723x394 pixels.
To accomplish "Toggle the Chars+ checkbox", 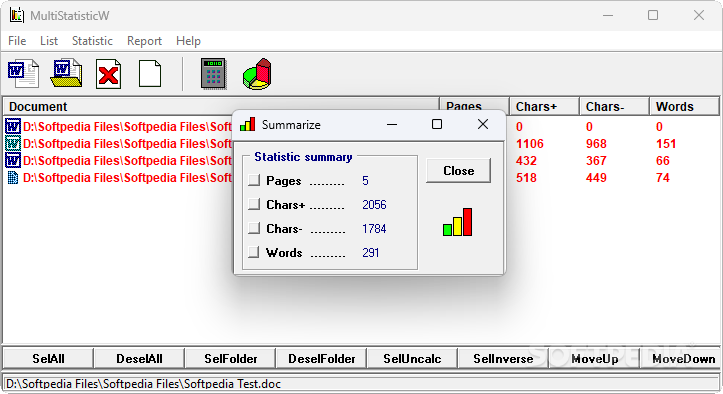I will click(254, 204).
